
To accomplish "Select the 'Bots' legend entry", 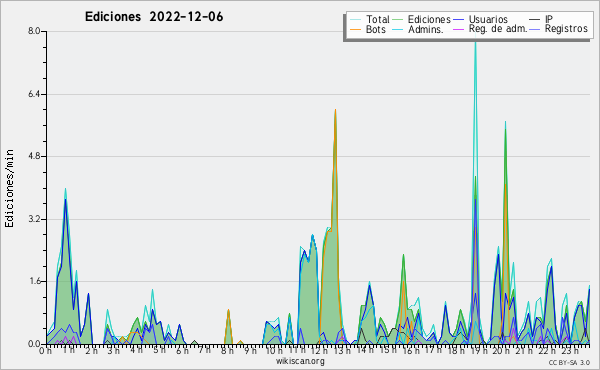I will [x=376, y=29].
